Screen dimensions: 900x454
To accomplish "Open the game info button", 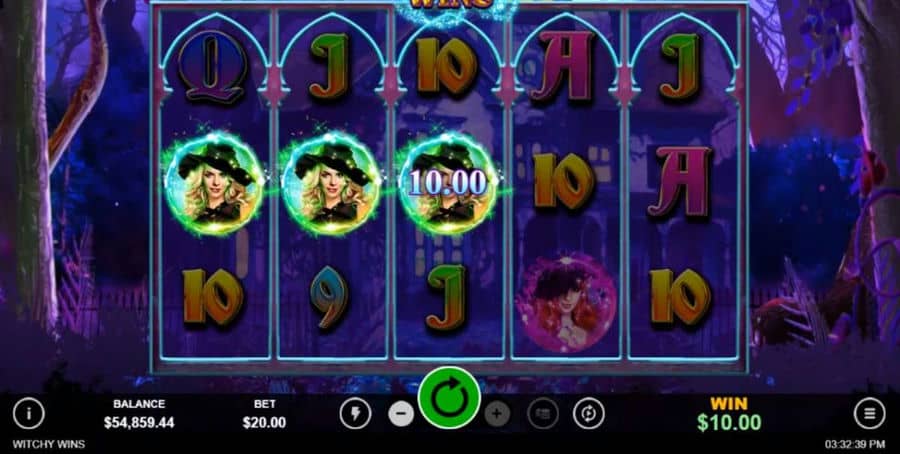I will (x=28, y=413).
